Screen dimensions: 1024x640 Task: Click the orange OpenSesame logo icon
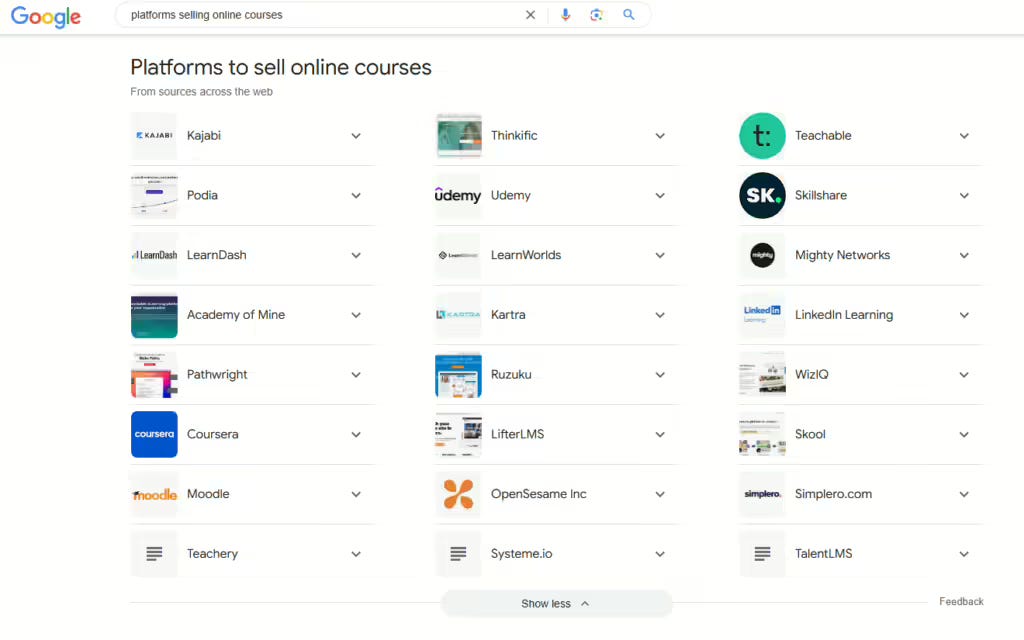coord(458,494)
